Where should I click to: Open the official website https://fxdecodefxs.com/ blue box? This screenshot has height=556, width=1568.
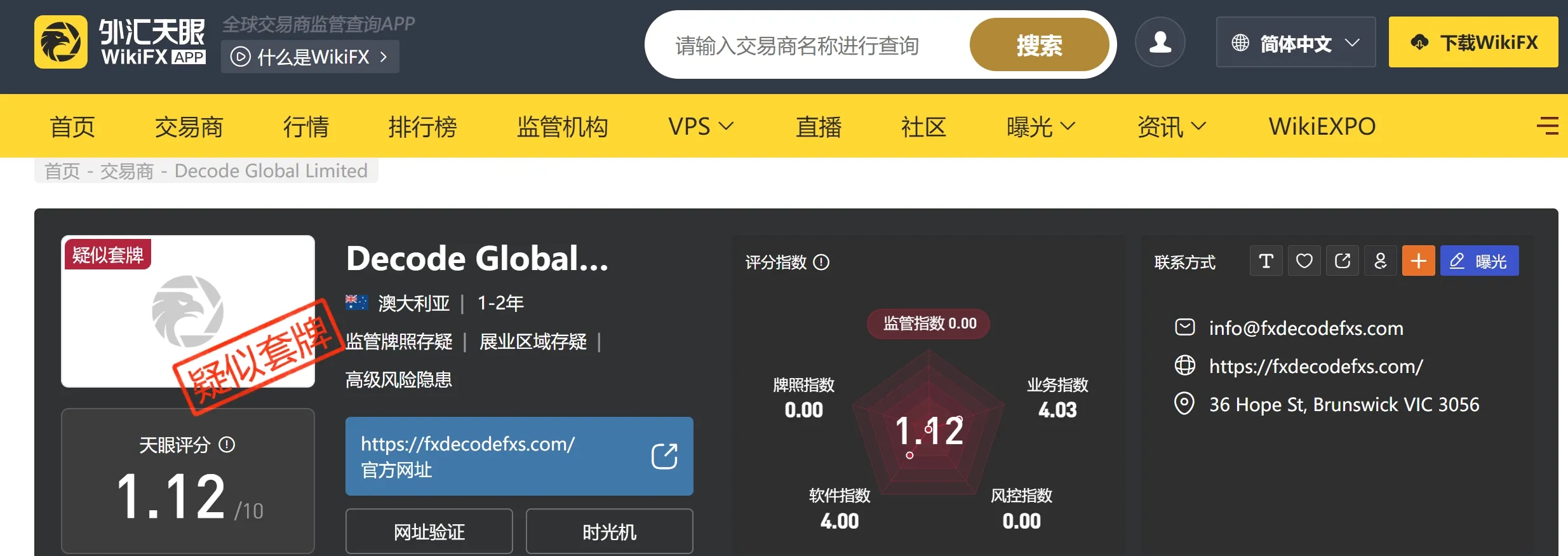(519, 456)
